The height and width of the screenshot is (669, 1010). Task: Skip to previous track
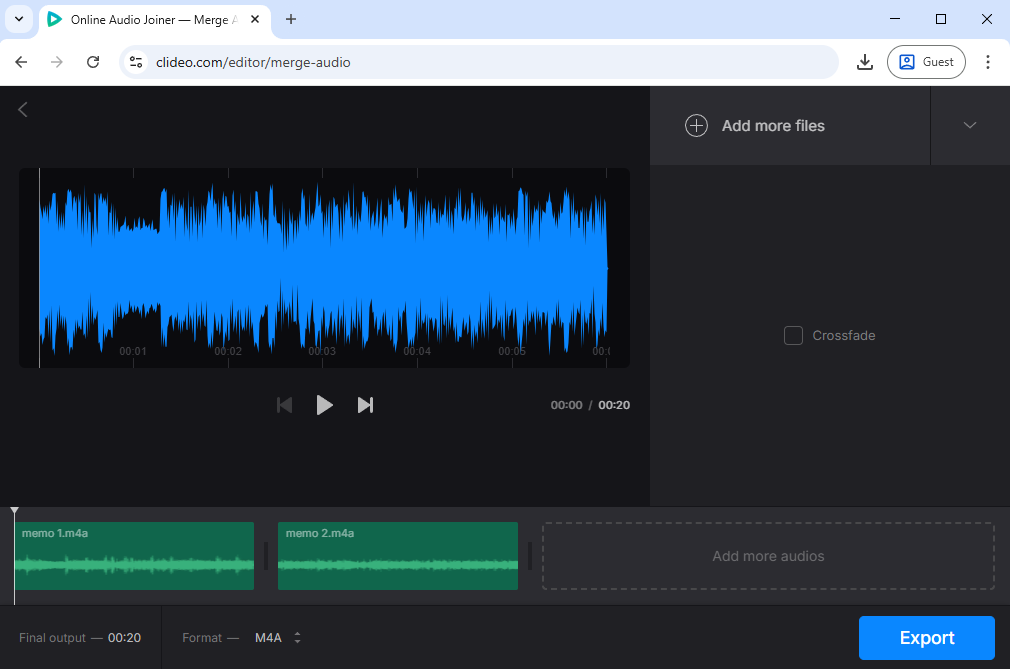[x=285, y=405]
